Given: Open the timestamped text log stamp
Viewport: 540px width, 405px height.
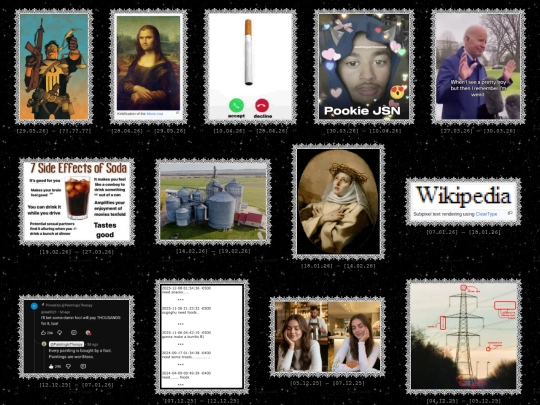Looking at the screenshot, I should click(202, 337).
